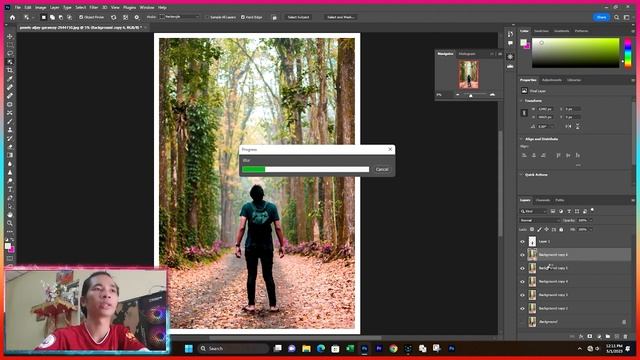
Task: Show the Background layer visibility
Action: pyautogui.click(x=522, y=322)
